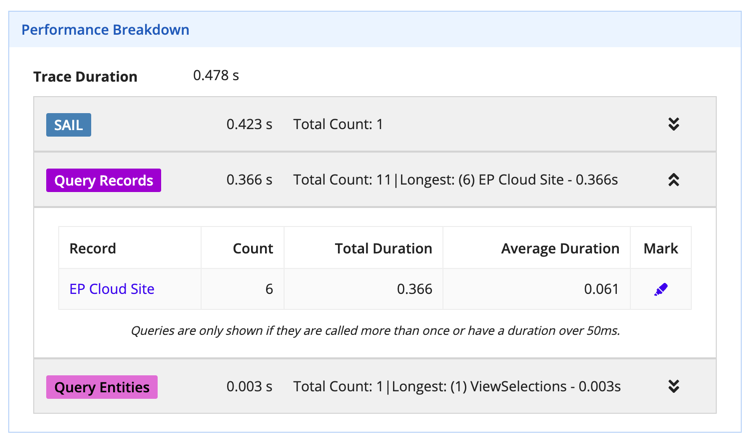Select the Trace Duration label

85,77
